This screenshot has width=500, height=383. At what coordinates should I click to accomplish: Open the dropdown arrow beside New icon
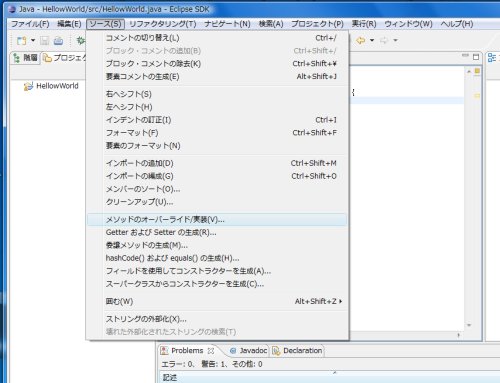pyautogui.click(x=33, y=41)
